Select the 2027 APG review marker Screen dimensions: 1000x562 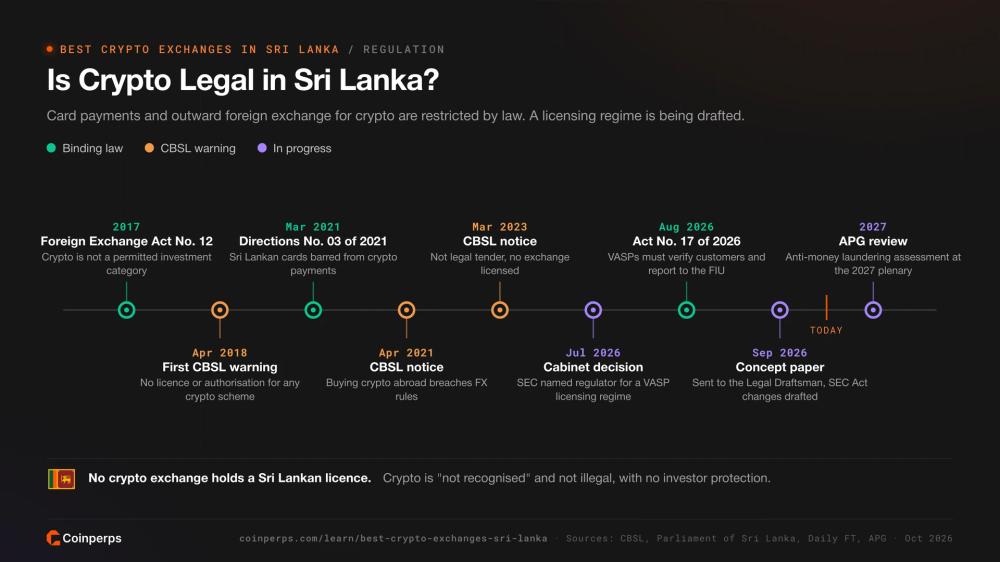coord(873,310)
